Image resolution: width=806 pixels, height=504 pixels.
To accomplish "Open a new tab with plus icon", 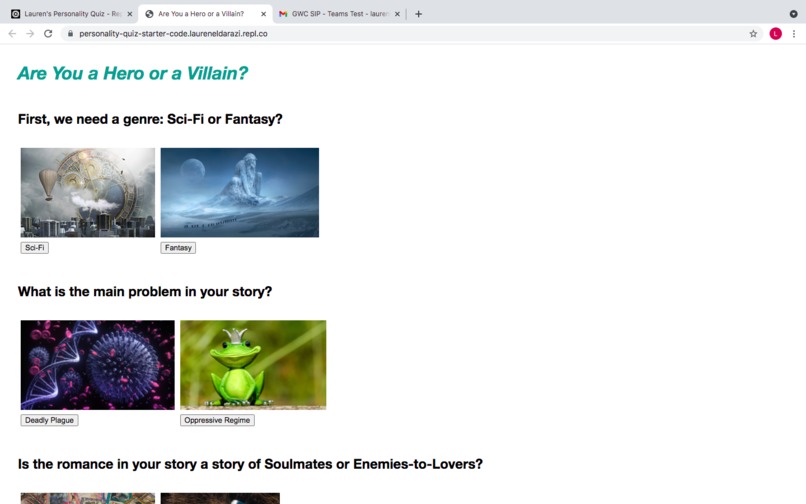I will [418, 14].
